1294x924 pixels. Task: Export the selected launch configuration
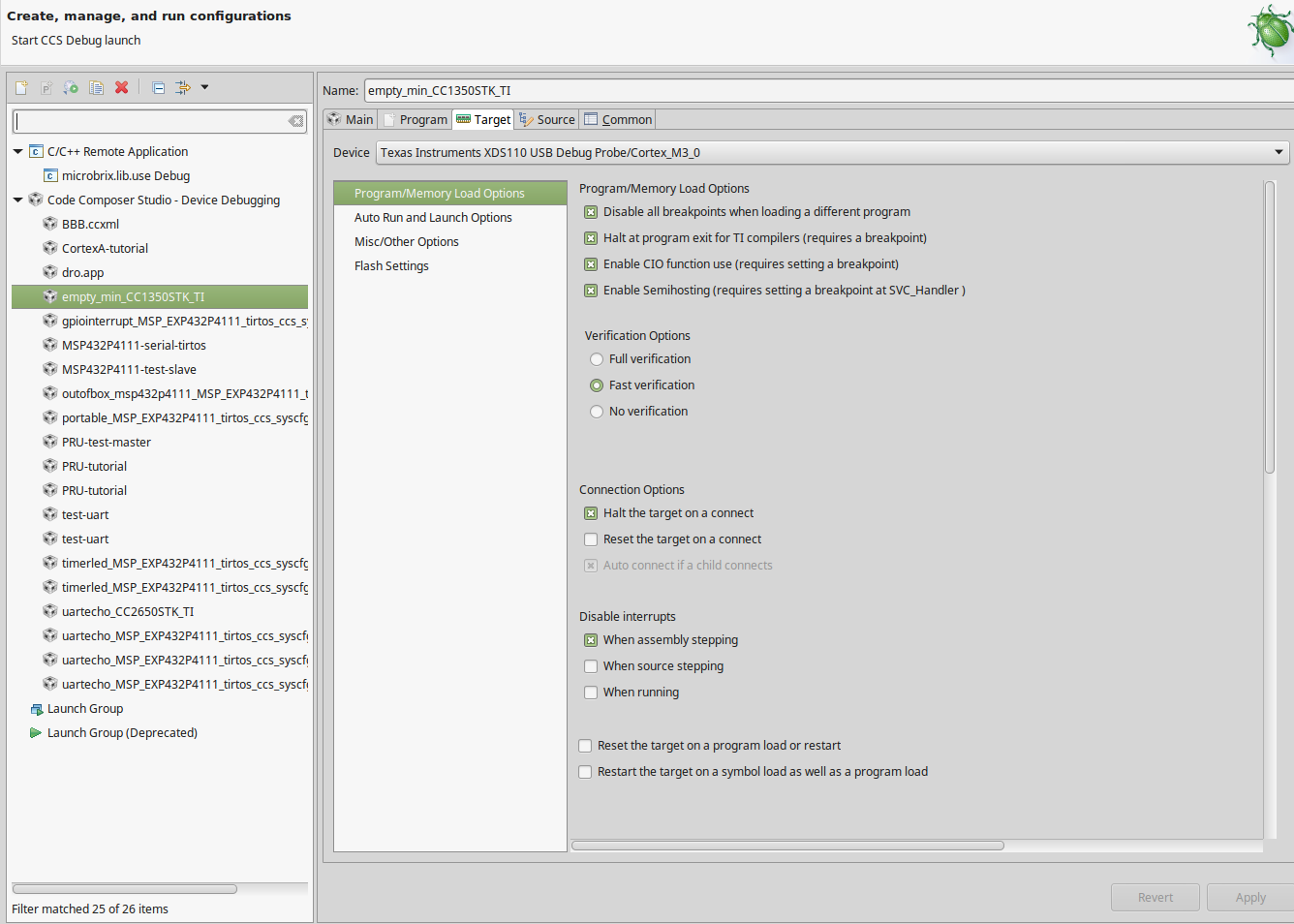[71, 87]
